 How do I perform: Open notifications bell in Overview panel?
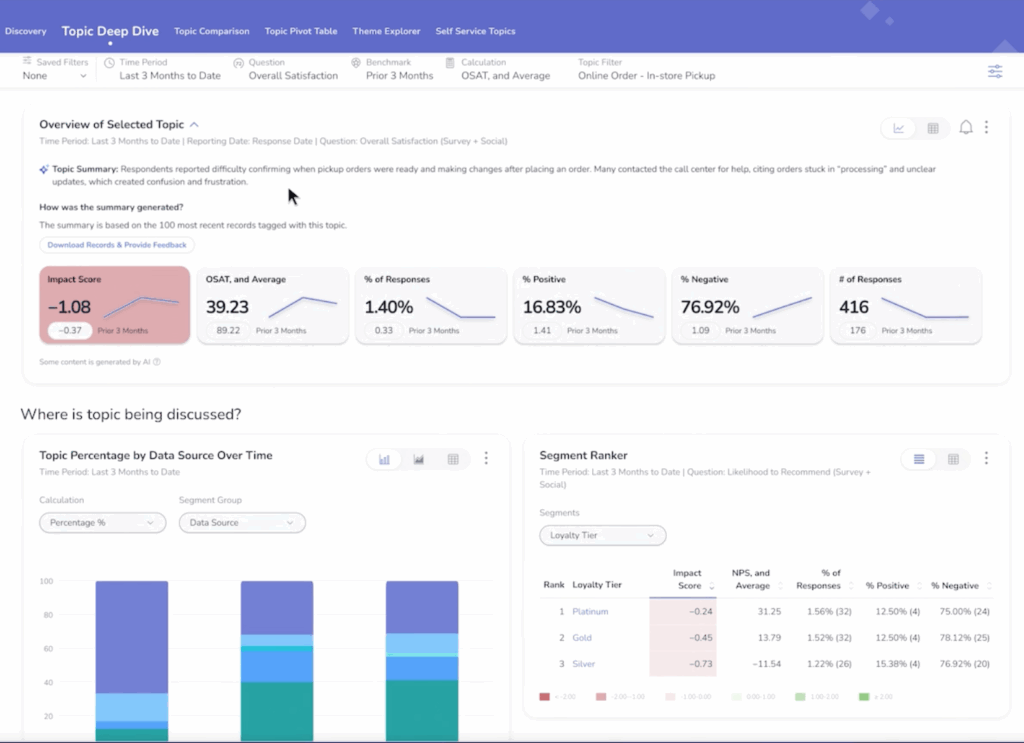coord(965,128)
